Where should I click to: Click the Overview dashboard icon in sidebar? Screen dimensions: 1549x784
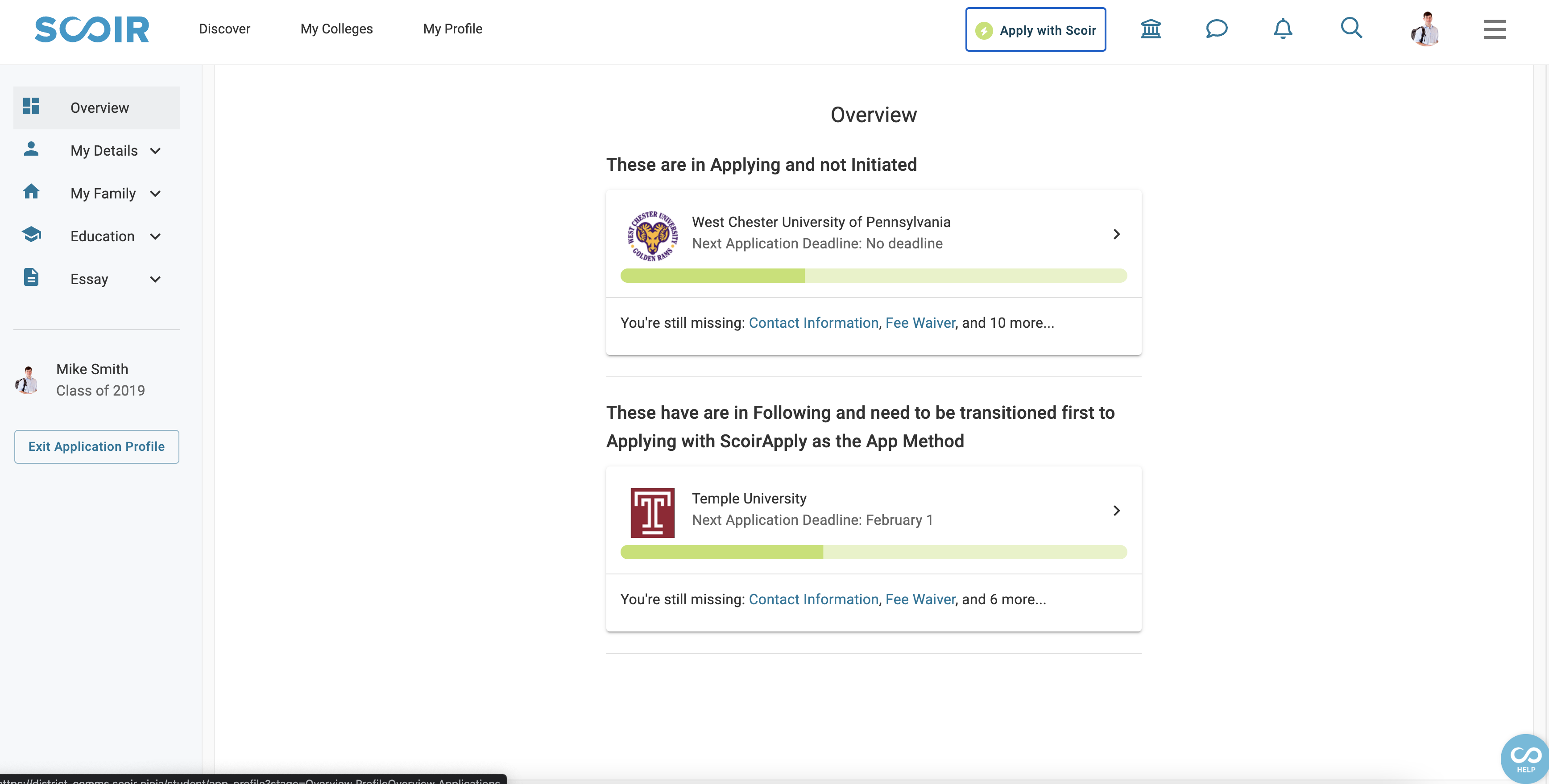tap(31, 107)
